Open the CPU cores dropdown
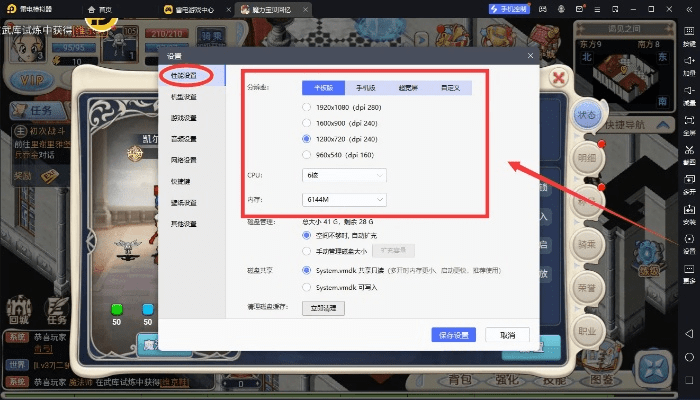The image size is (700, 400). (x=344, y=175)
